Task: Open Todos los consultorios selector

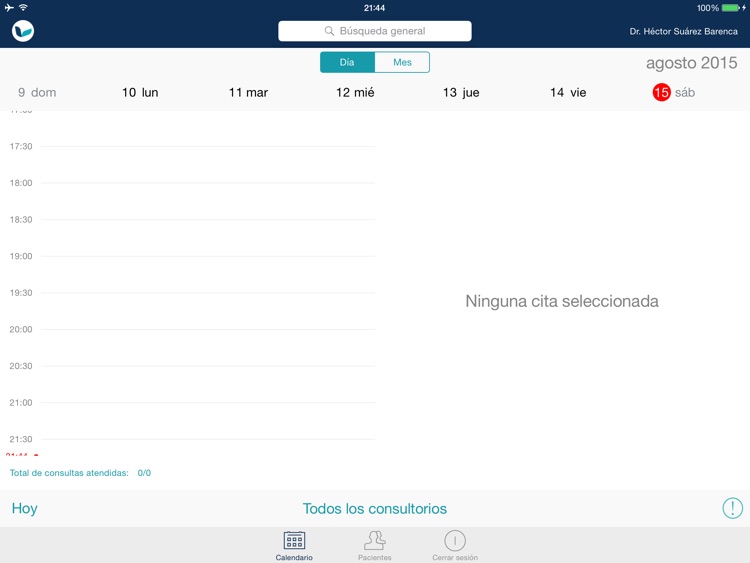Action: pos(375,508)
